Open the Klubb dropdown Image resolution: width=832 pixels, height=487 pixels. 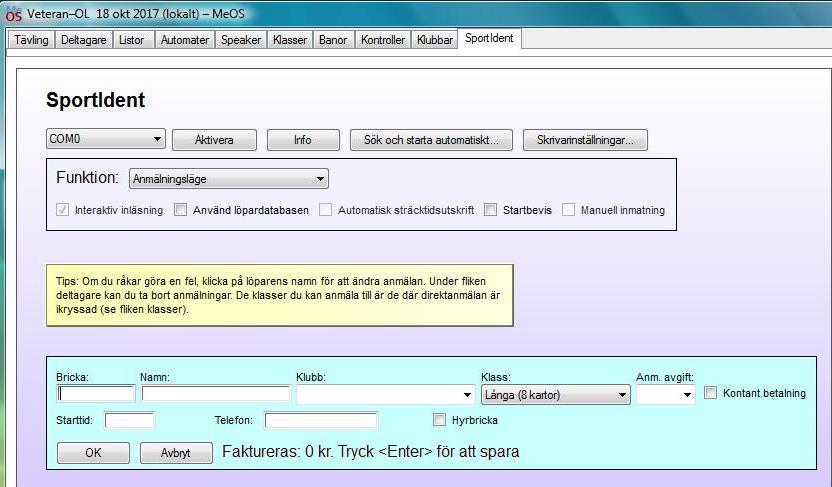coord(385,395)
